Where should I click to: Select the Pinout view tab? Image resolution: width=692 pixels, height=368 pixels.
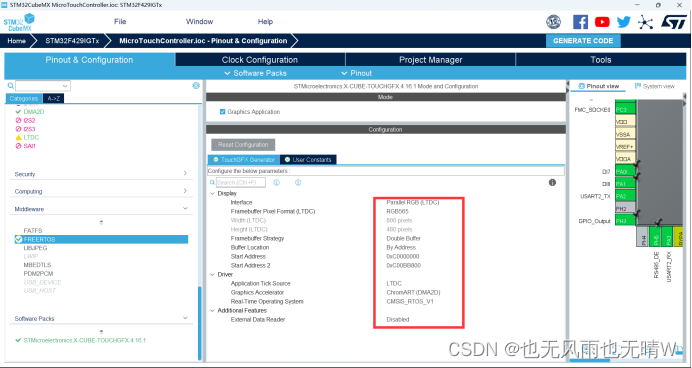point(598,86)
